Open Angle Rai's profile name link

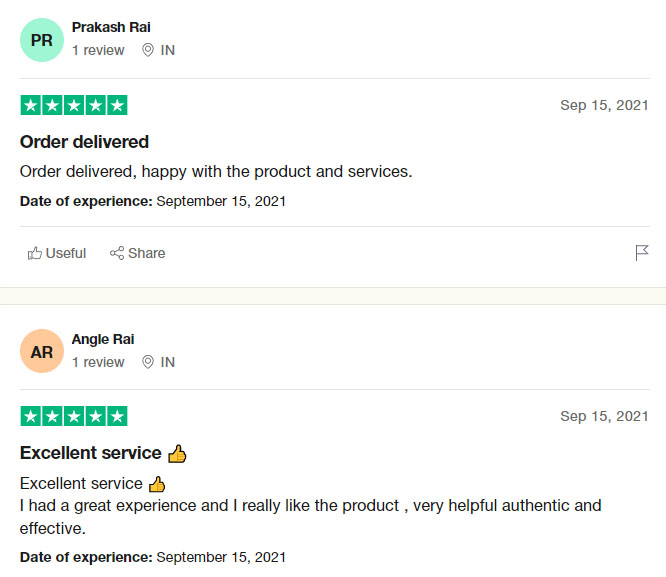pyautogui.click(x=103, y=339)
